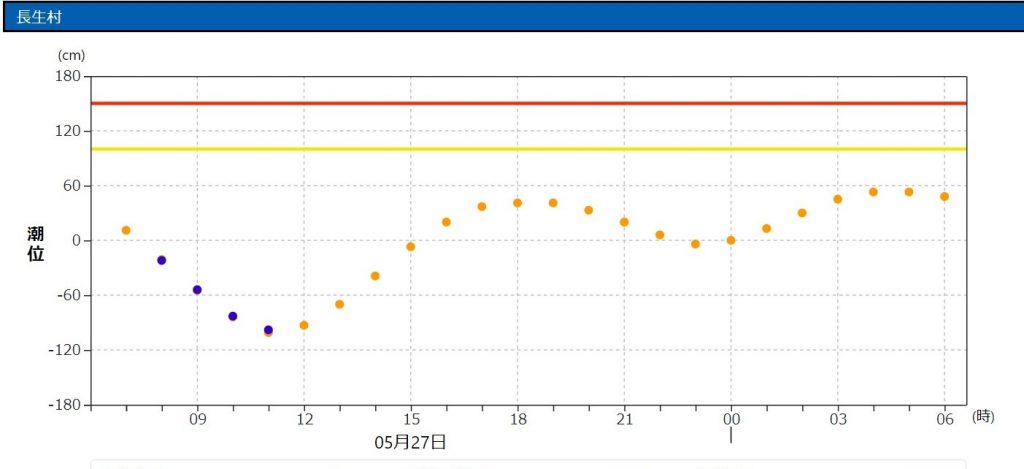
Task: Select the blue observed point at 11 hours
Action: click(x=268, y=330)
